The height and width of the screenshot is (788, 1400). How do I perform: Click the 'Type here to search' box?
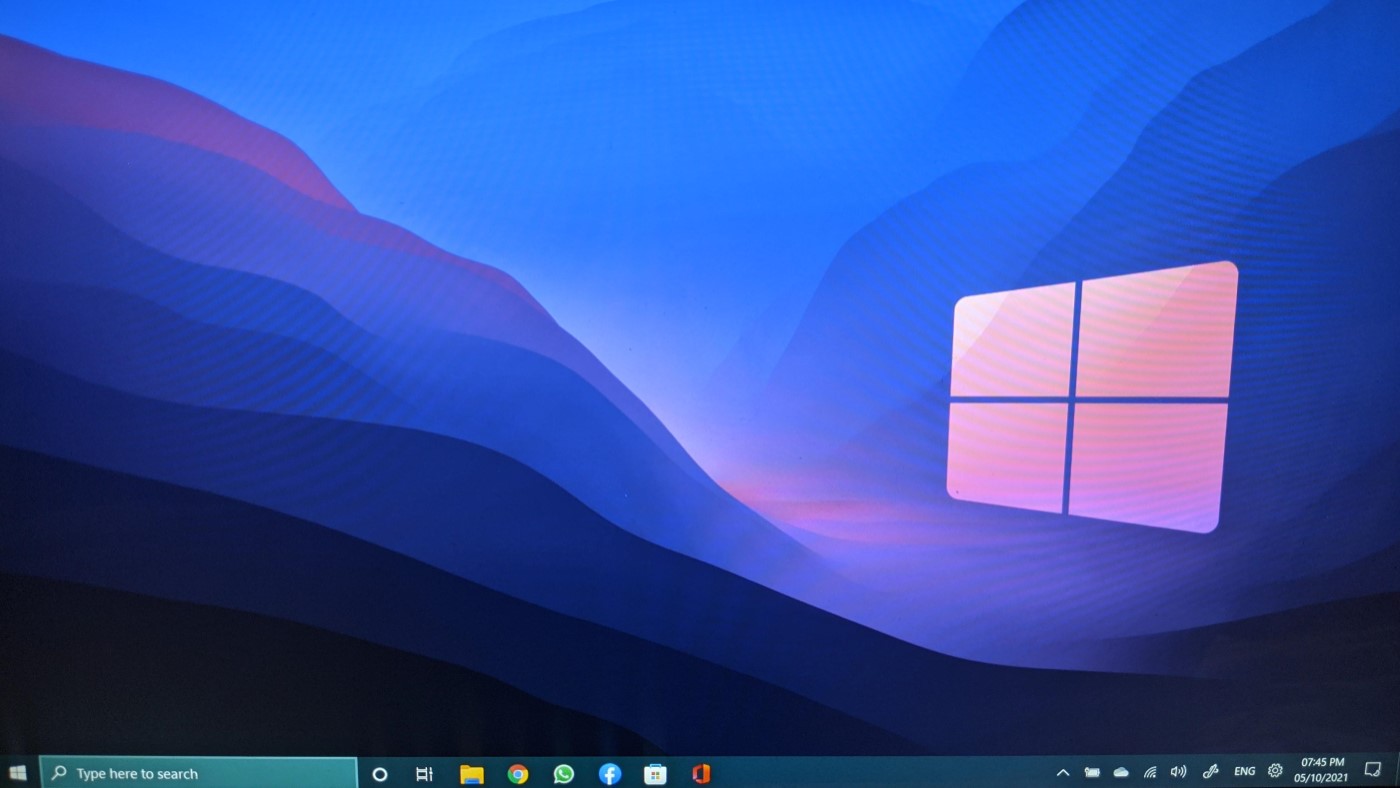[x=198, y=773]
